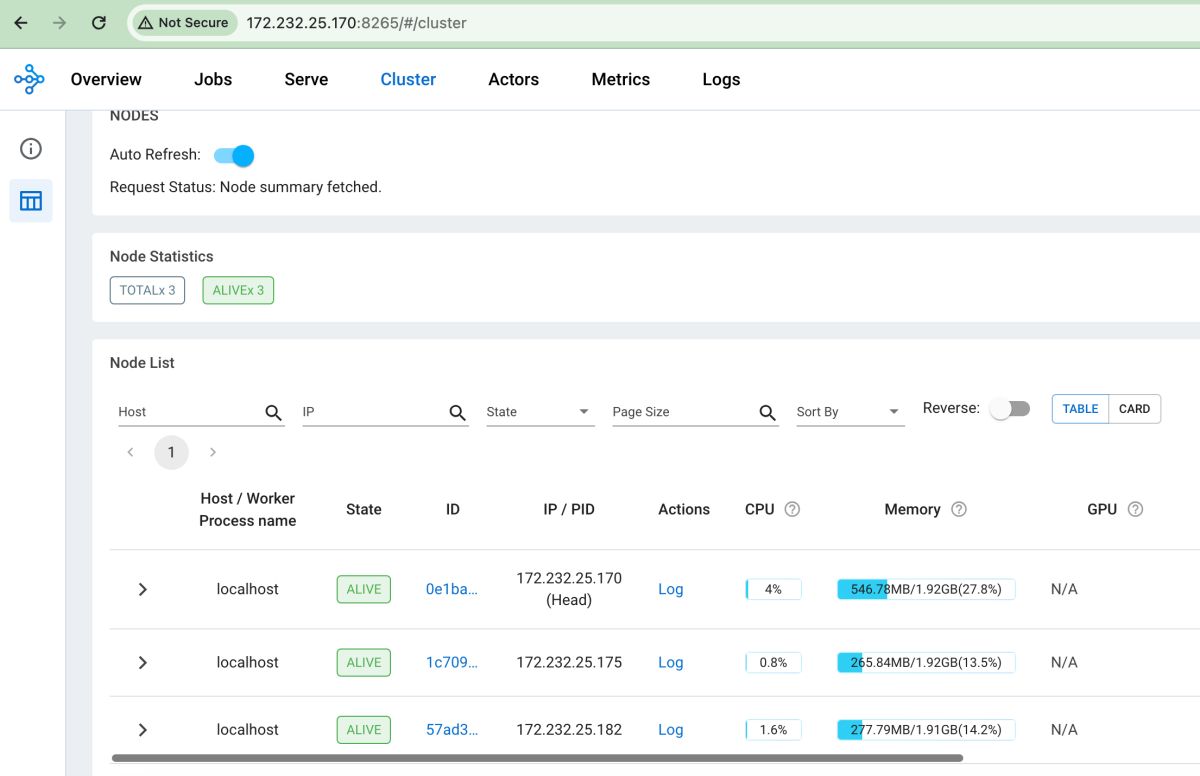Open the Sort By dropdown

click(x=850, y=412)
